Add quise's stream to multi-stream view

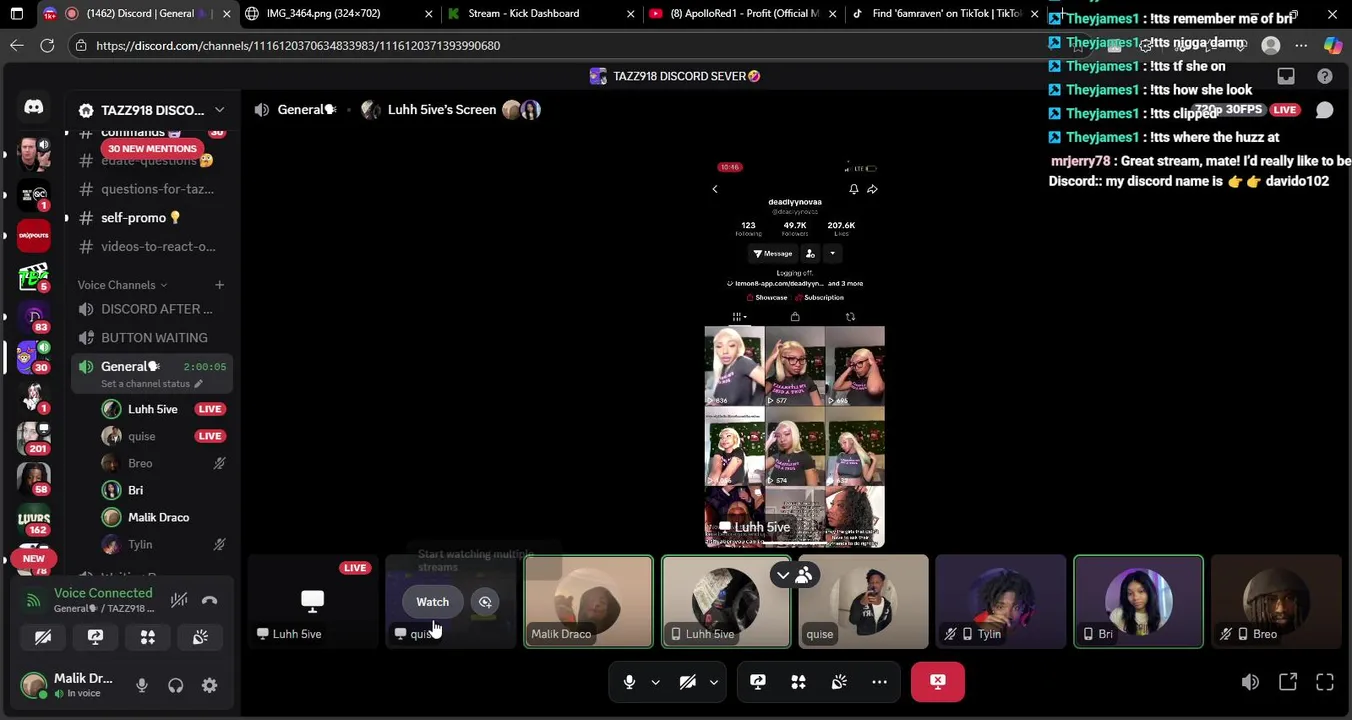coord(485,601)
